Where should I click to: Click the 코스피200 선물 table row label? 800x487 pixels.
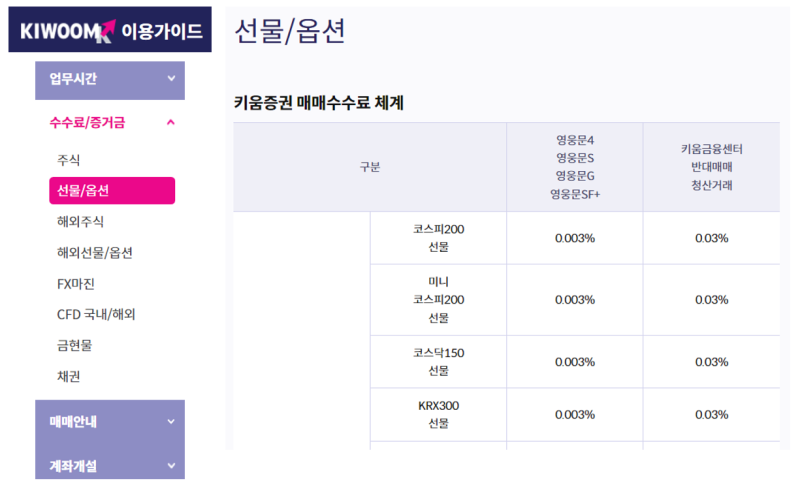click(438, 238)
